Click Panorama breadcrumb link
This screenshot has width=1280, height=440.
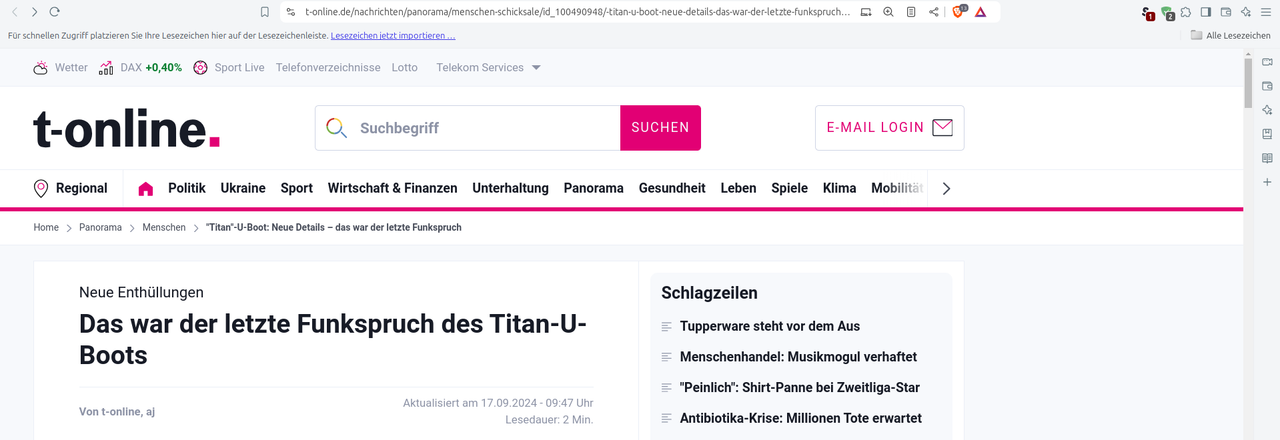pos(100,228)
